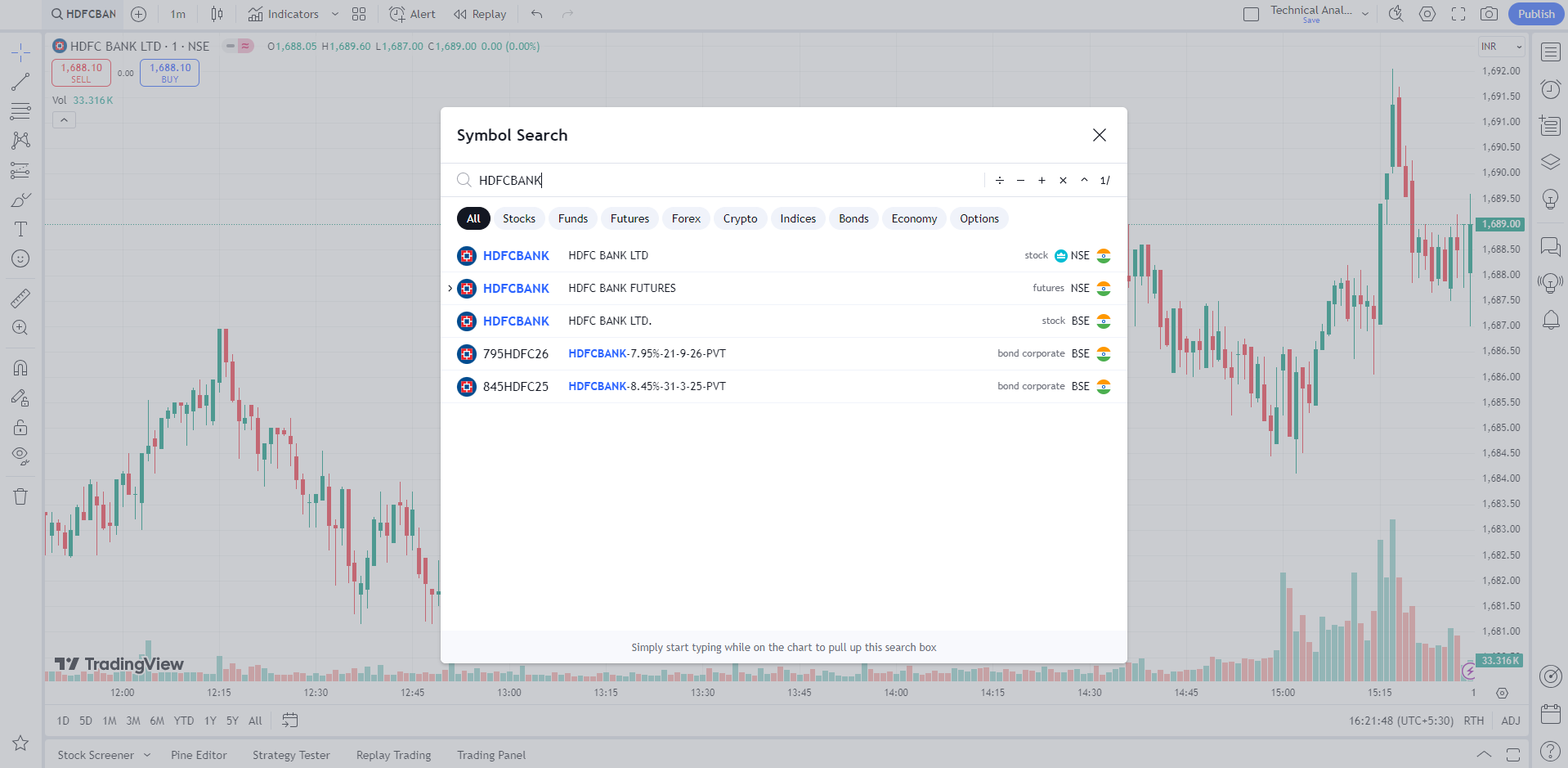Open the object tree layers panel
Screen dimensions: 1568x768
click(x=1550, y=162)
